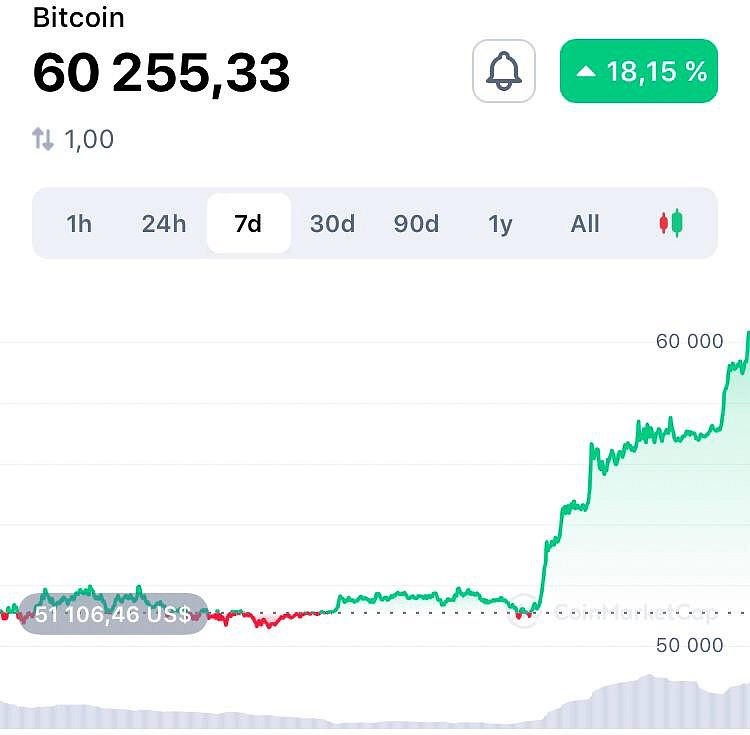Screen dimensions: 750x735
Task: Select the 24h time range
Action: (164, 223)
